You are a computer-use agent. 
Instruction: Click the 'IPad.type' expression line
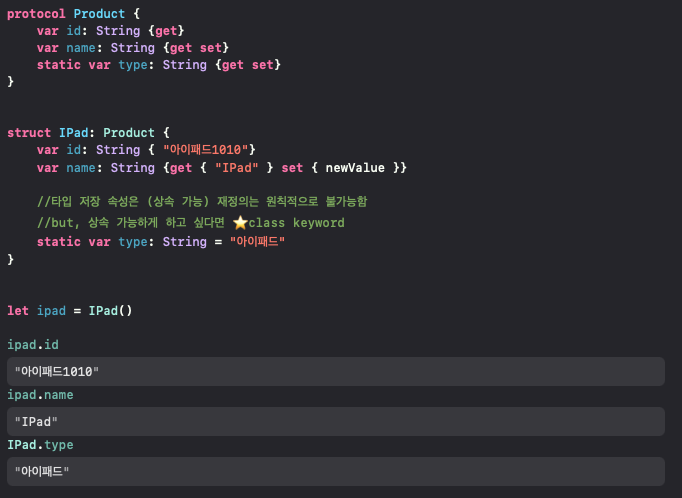click(x=40, y=445)
